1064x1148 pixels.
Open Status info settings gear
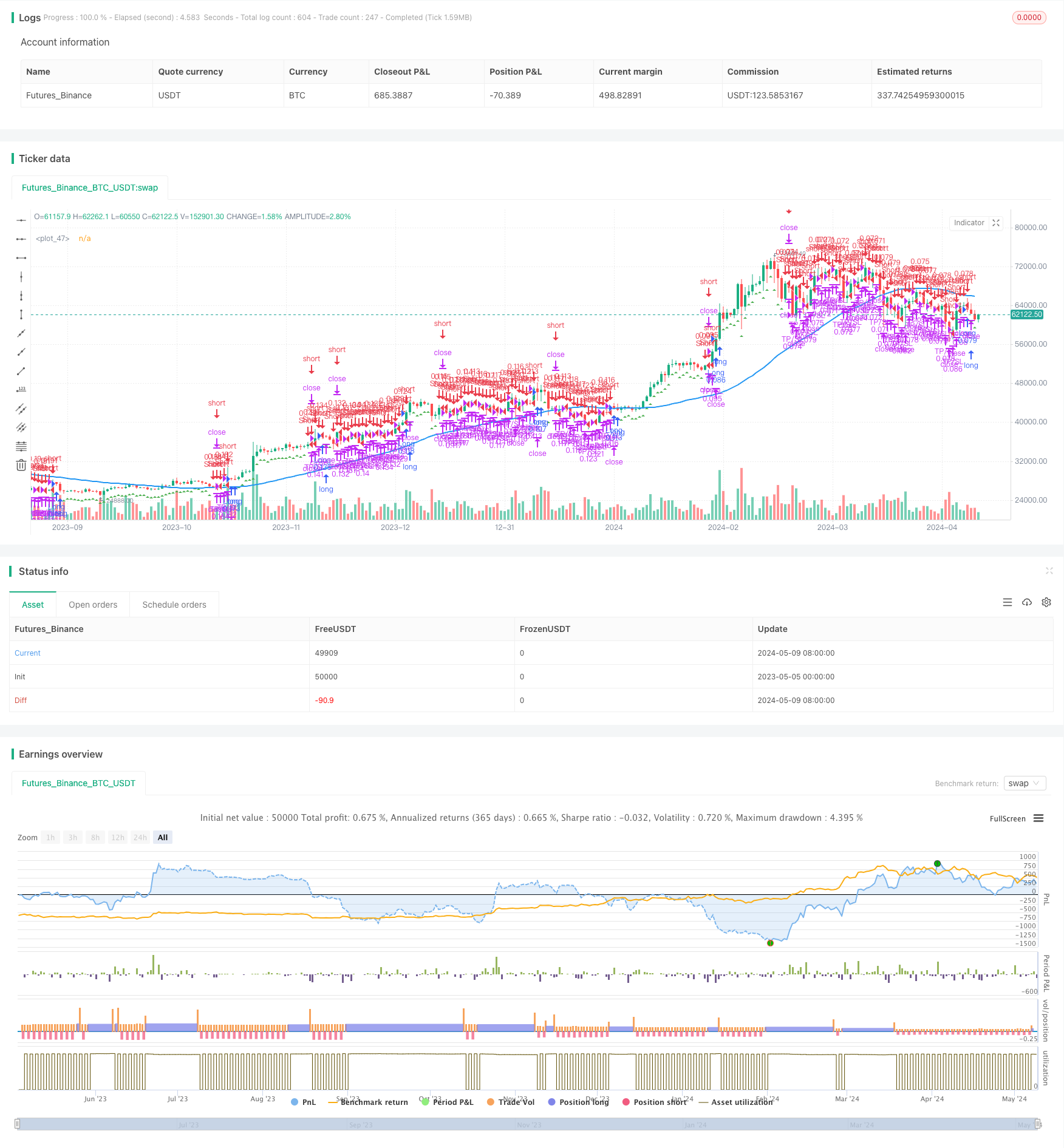pyautogui.click(x=1046, y=602)
